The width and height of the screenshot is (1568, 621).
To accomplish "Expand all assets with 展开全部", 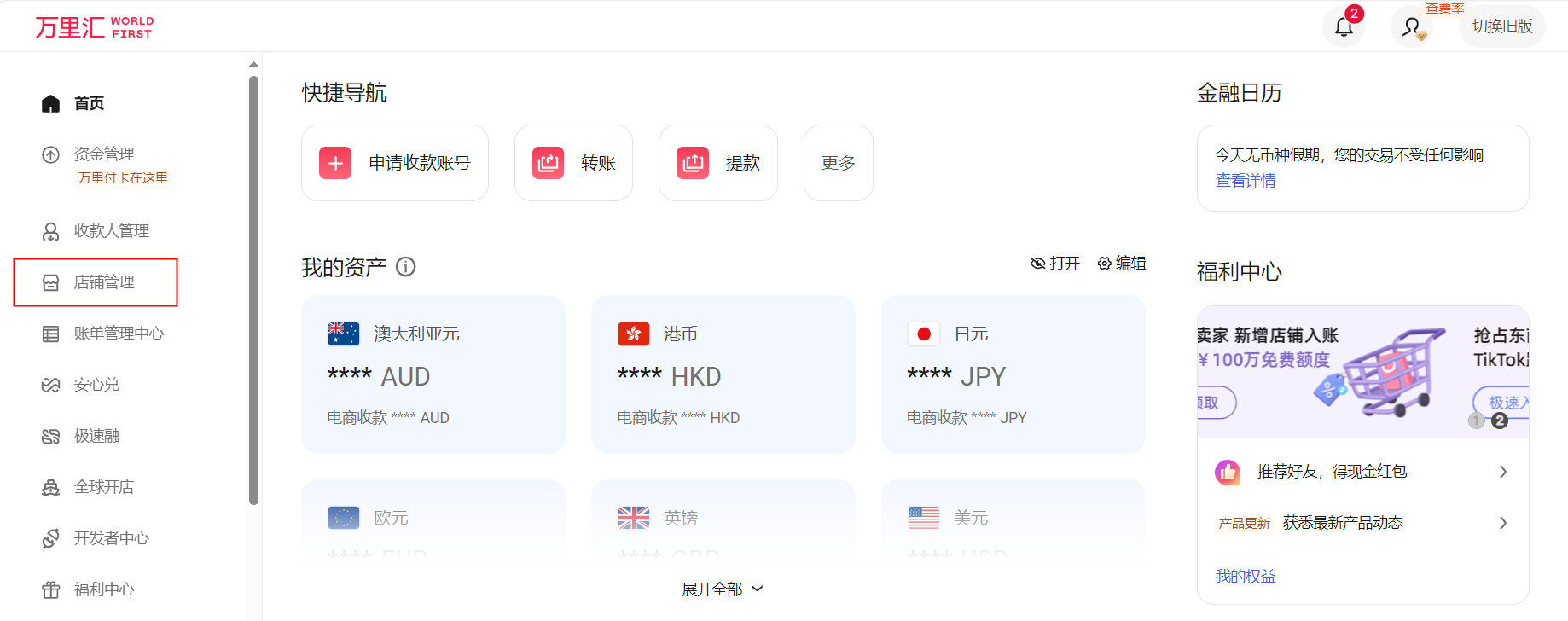I will (x=722, y=589).
